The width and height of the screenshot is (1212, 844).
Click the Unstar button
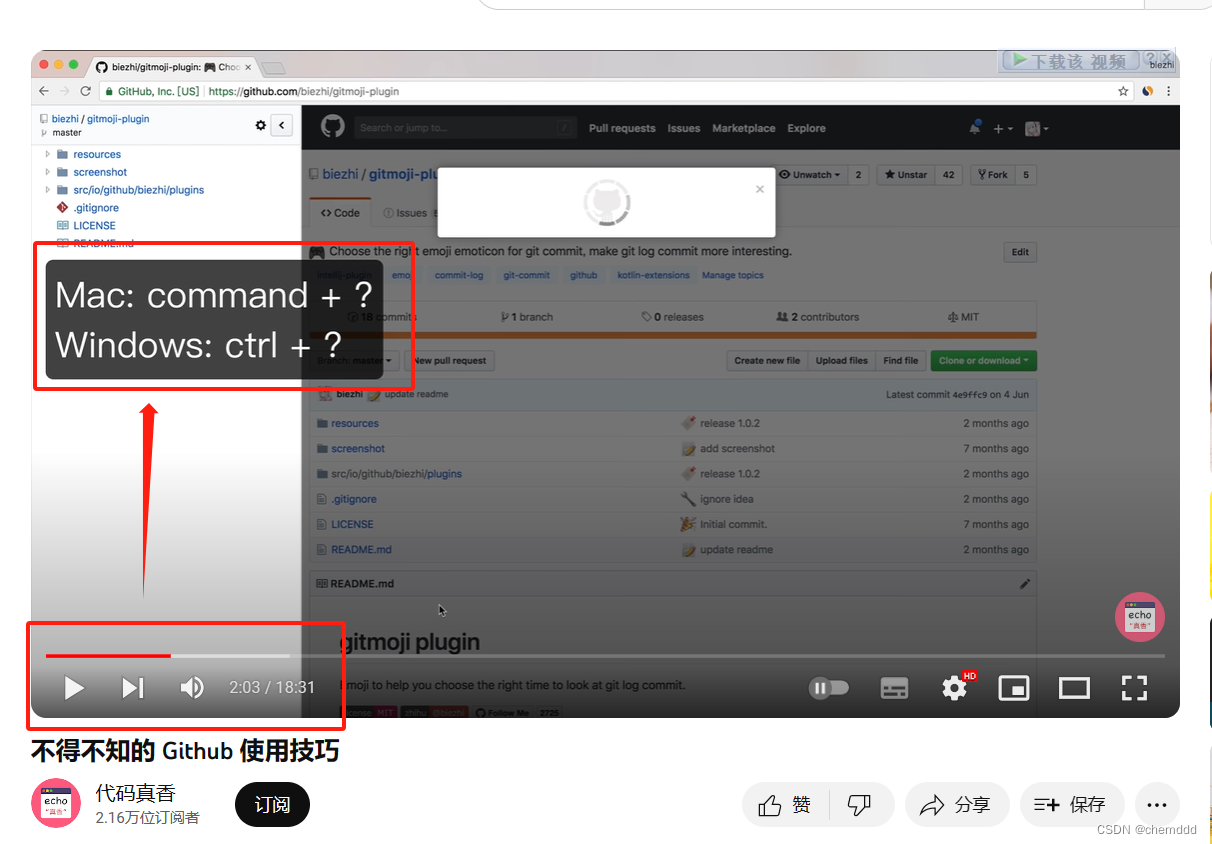pyautogui.click(x=904, y=174)
